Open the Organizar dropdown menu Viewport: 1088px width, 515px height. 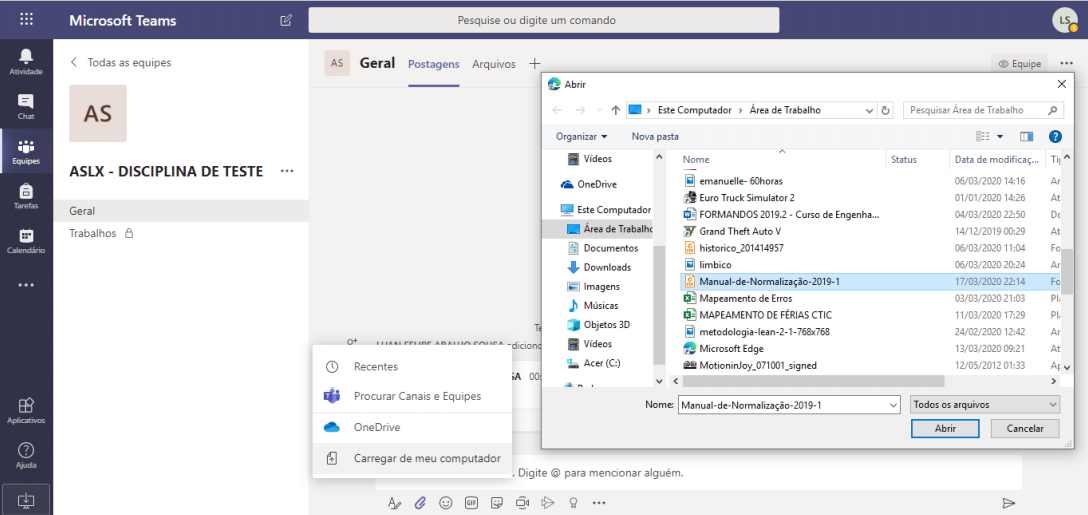coord(581,136)
